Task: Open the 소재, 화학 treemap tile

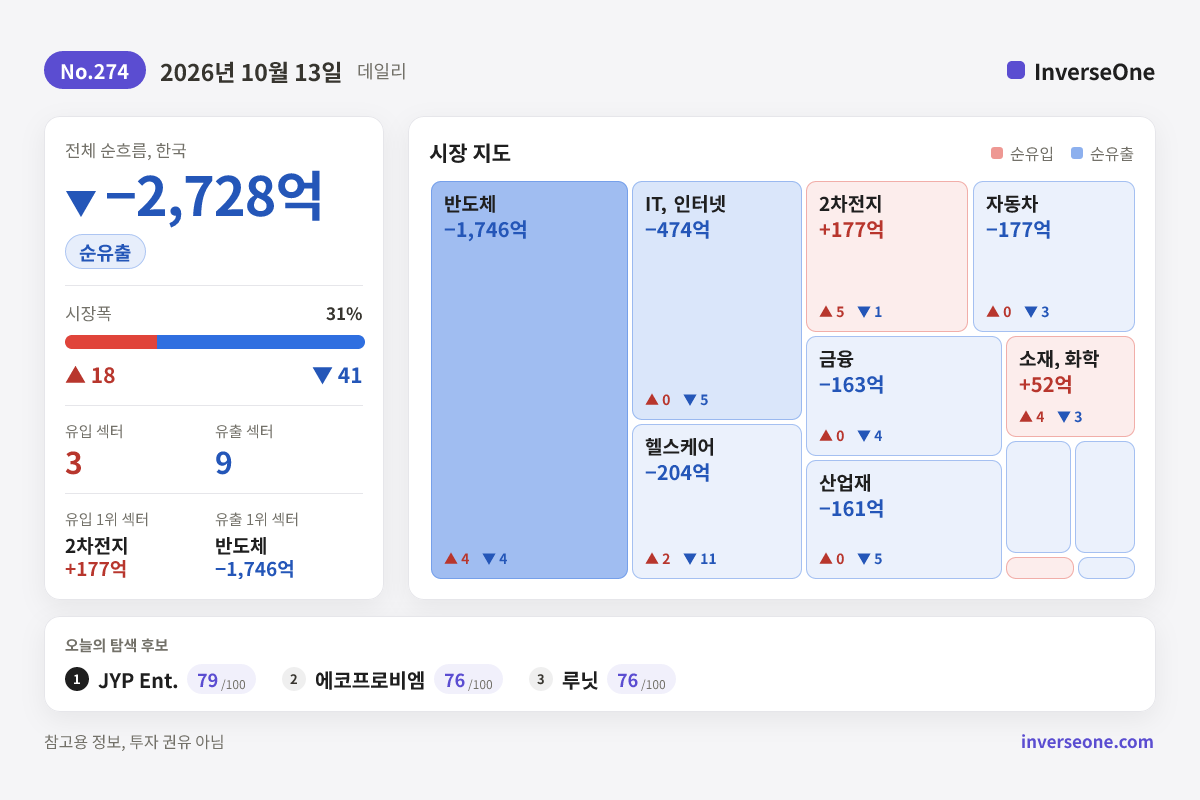Action: point(1070,386)
